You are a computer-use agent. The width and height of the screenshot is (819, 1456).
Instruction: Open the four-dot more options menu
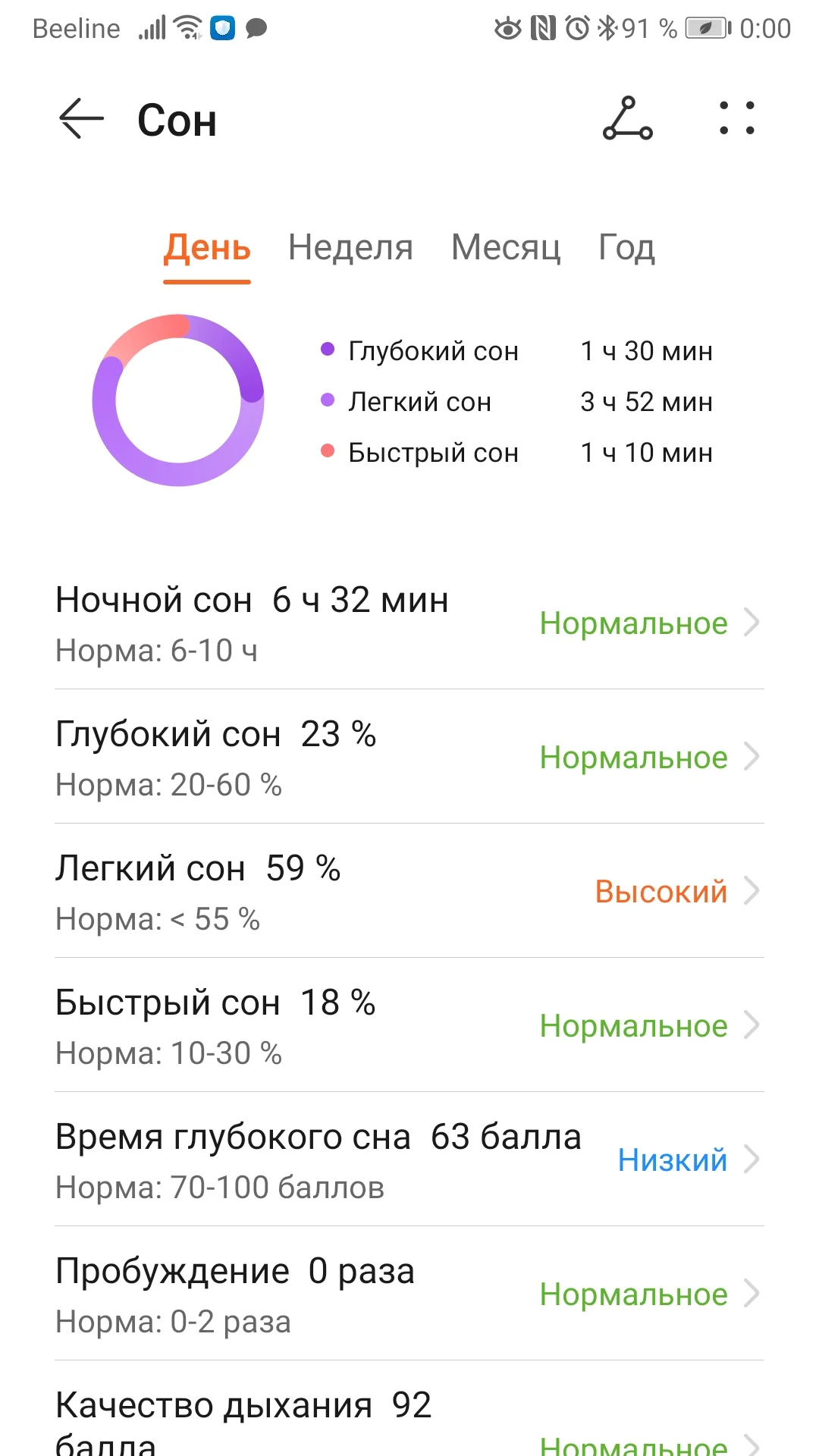[736, 119]
